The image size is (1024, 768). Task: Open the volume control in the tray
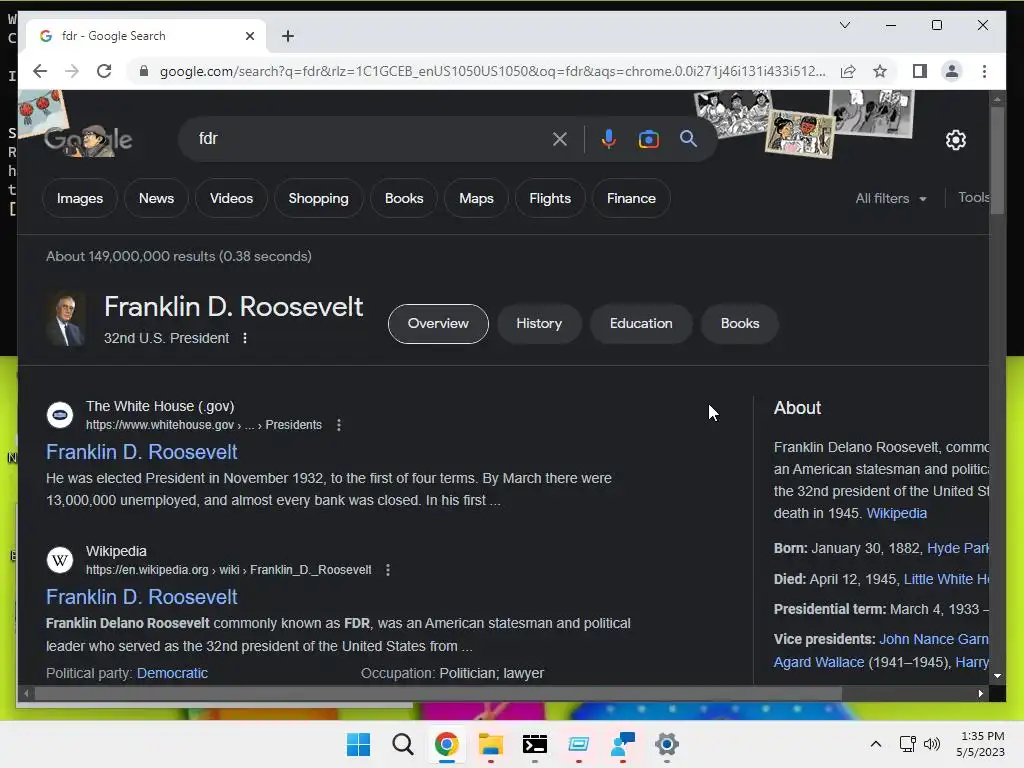932,744
